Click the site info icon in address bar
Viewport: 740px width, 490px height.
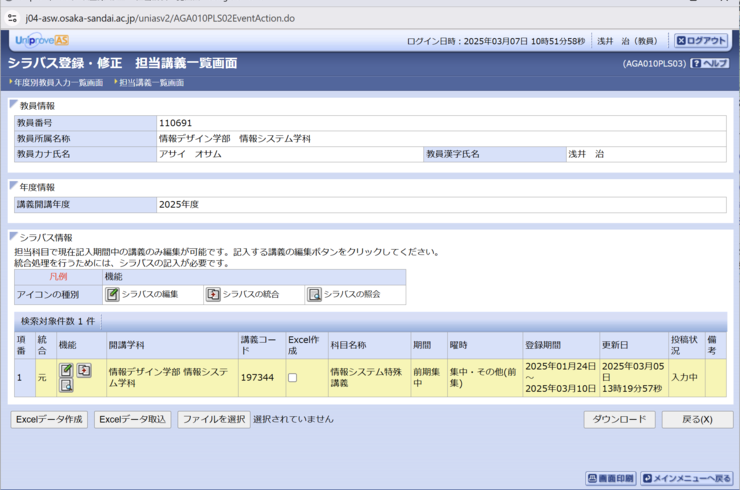(12, 18)
